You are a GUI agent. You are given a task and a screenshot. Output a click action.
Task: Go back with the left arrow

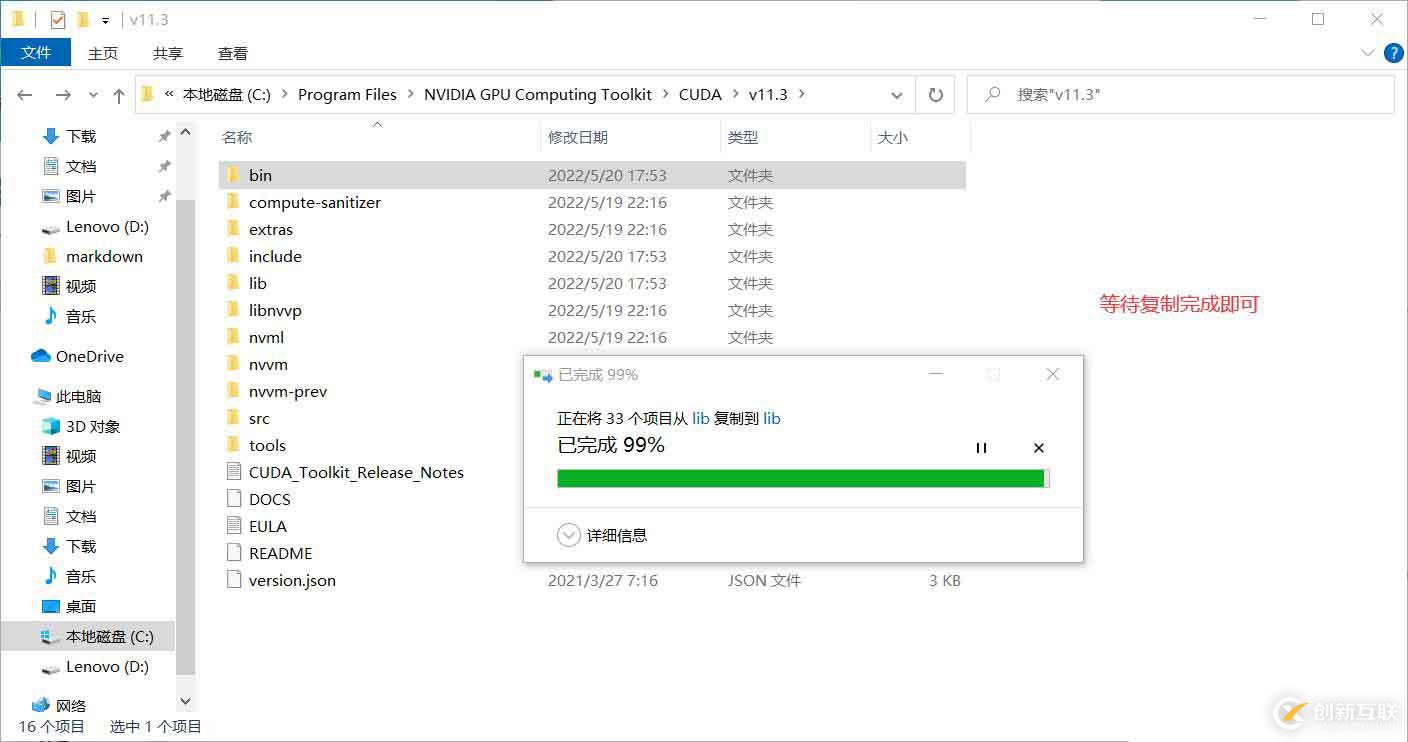pos(25,95)
